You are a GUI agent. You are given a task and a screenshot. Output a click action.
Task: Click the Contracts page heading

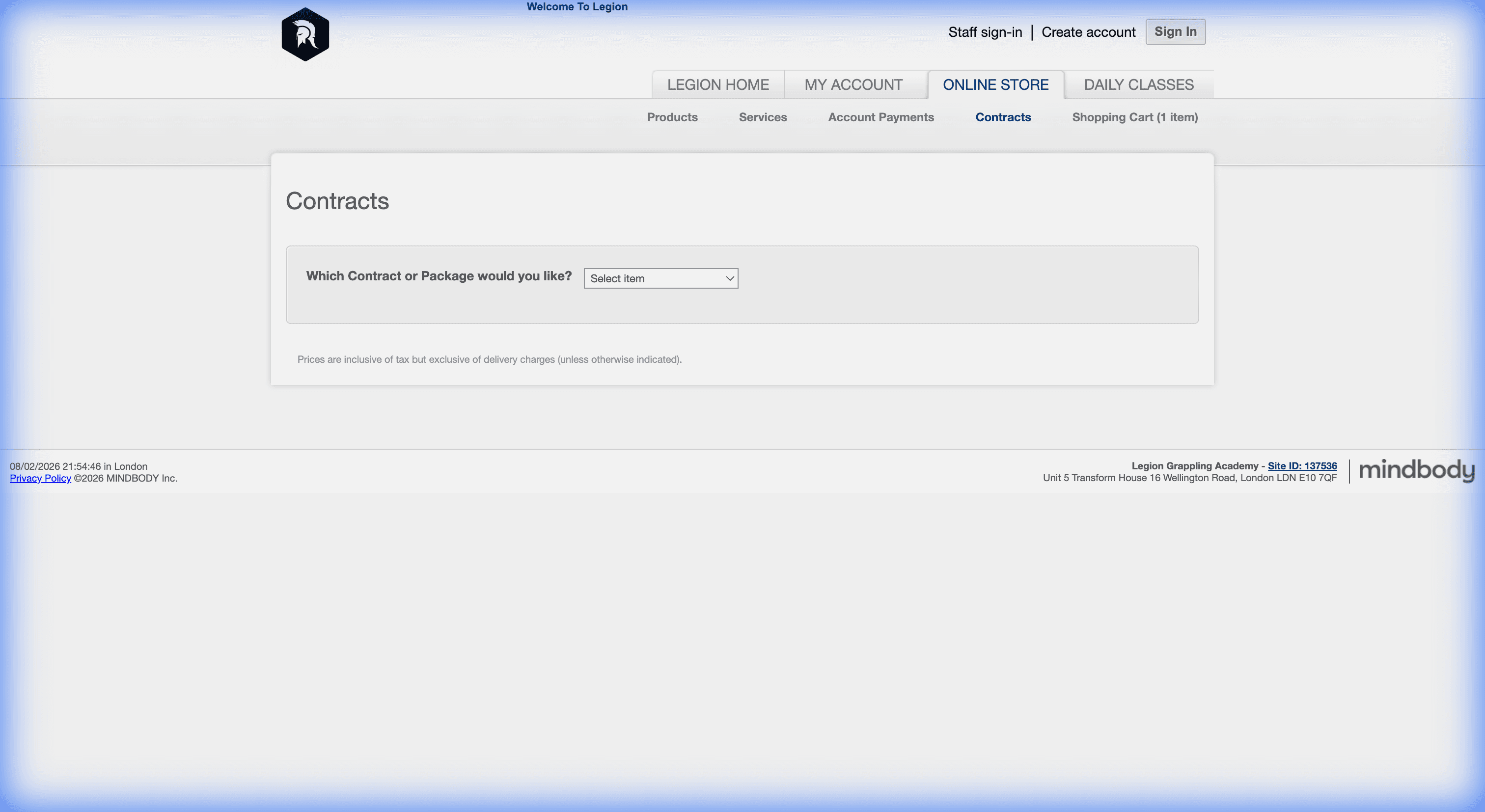tap(337, 201)
